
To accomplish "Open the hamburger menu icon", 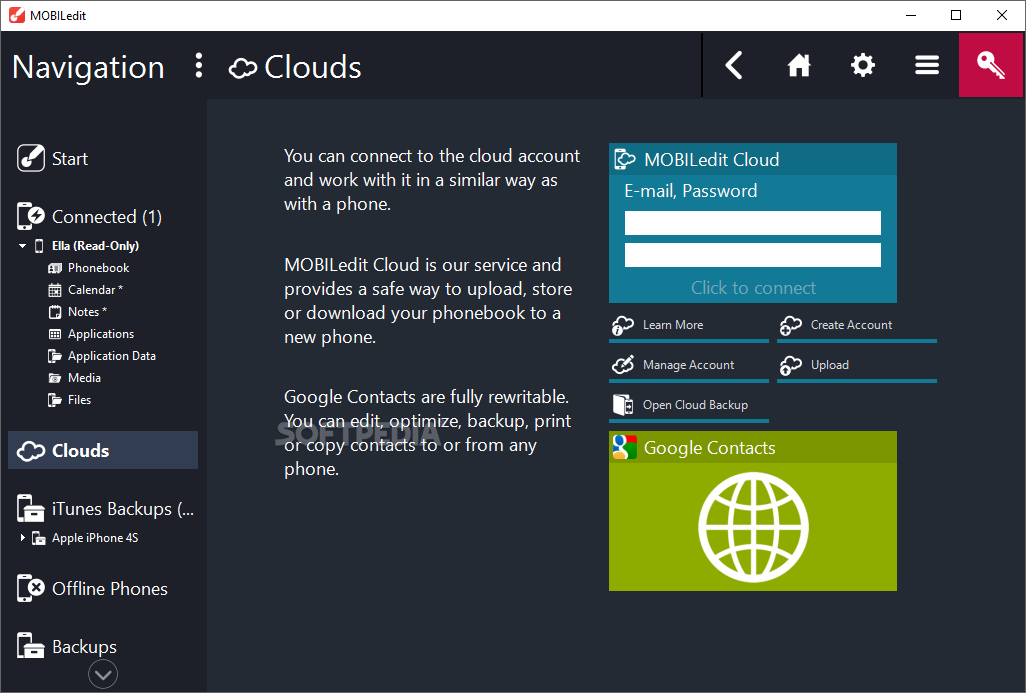I will coord(927,65).
